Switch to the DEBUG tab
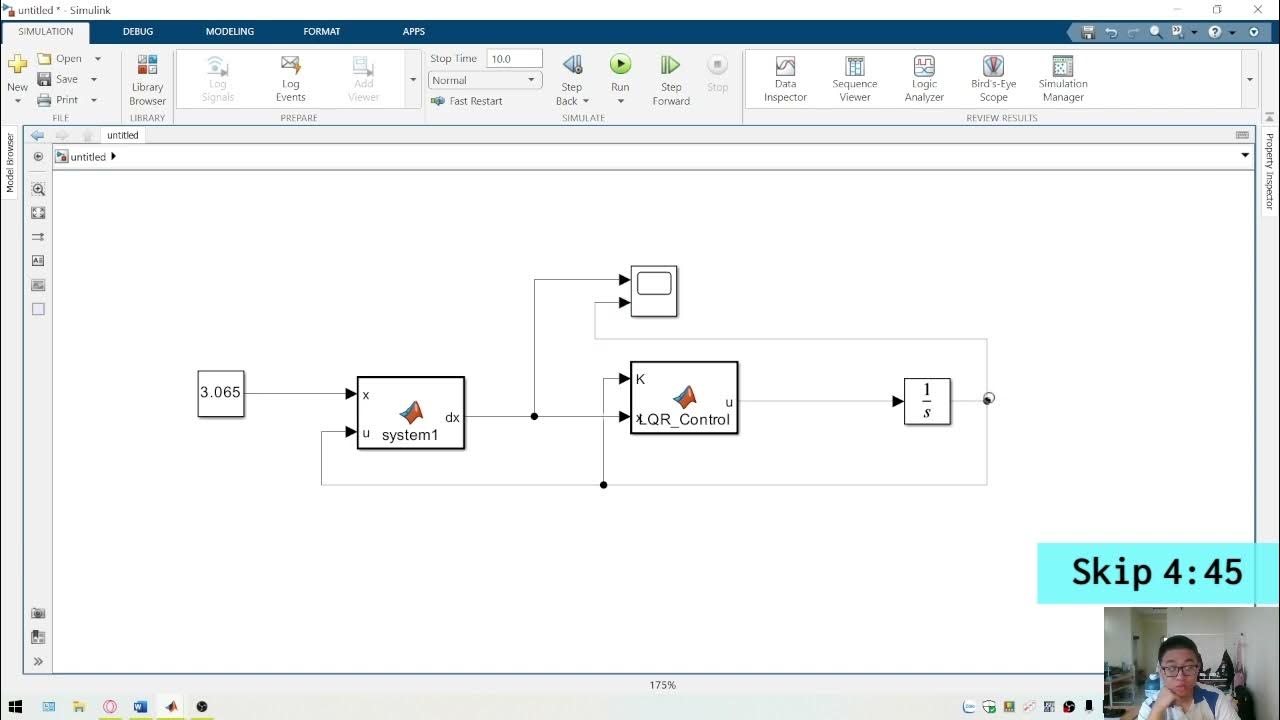Screen dimensions: 1280x720 pos(138,32)
